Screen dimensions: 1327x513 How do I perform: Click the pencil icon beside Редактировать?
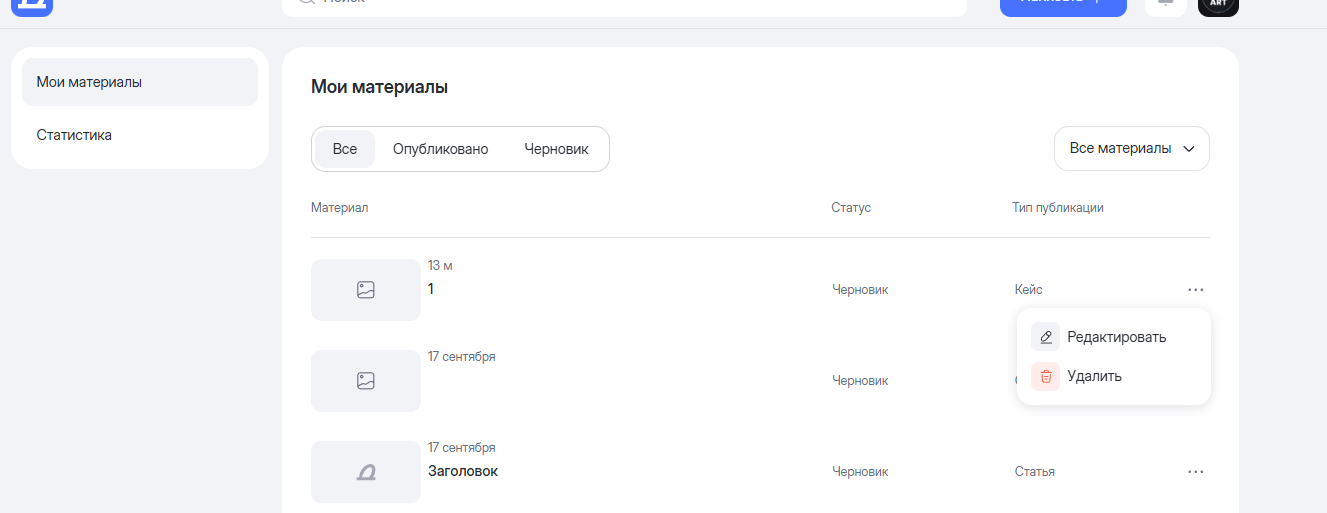tap(1046, 337)
